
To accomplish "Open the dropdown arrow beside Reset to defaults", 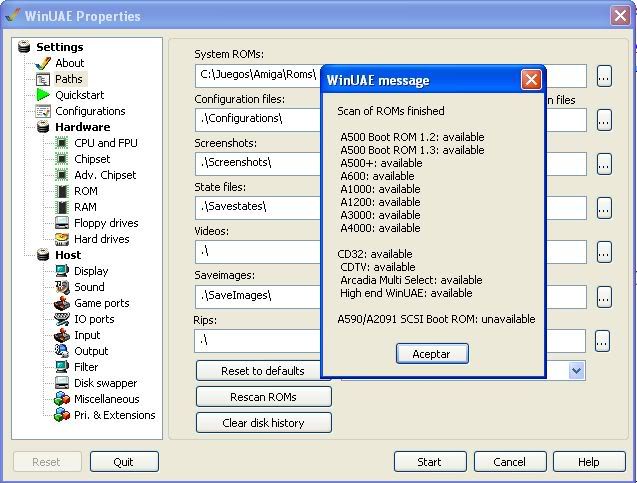I will coord(577,370).
